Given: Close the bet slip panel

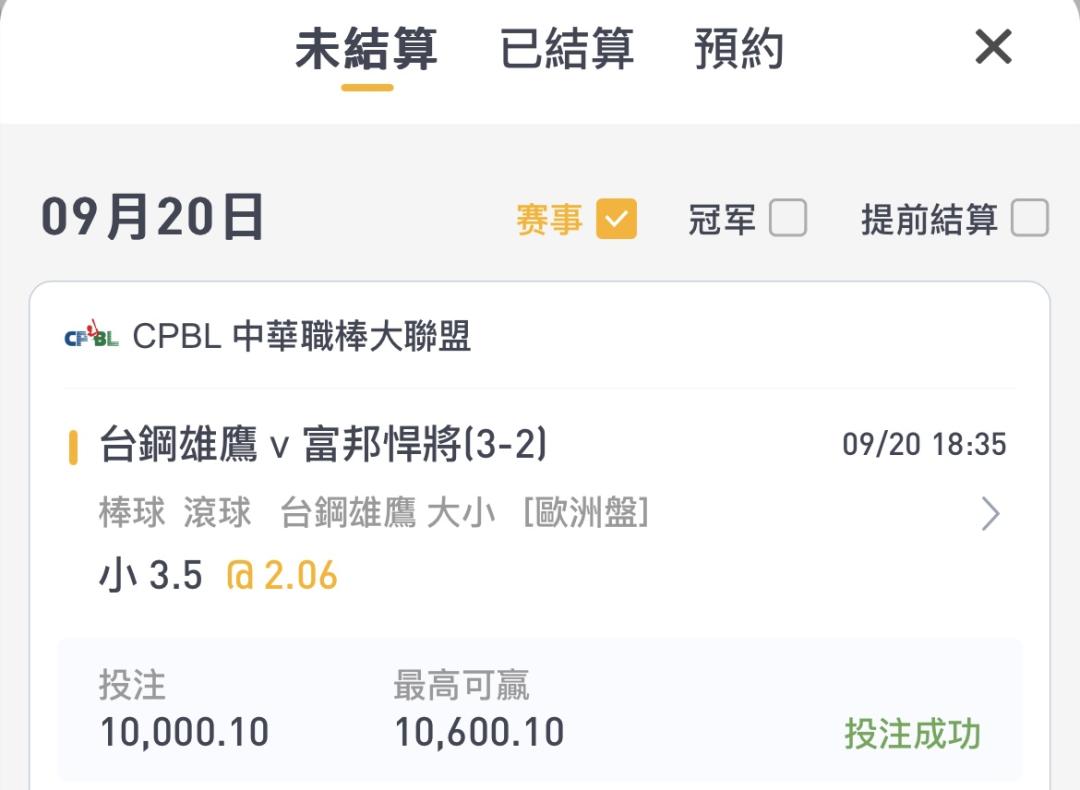Looking at the screenshot, I should click(x=993, y=47).
